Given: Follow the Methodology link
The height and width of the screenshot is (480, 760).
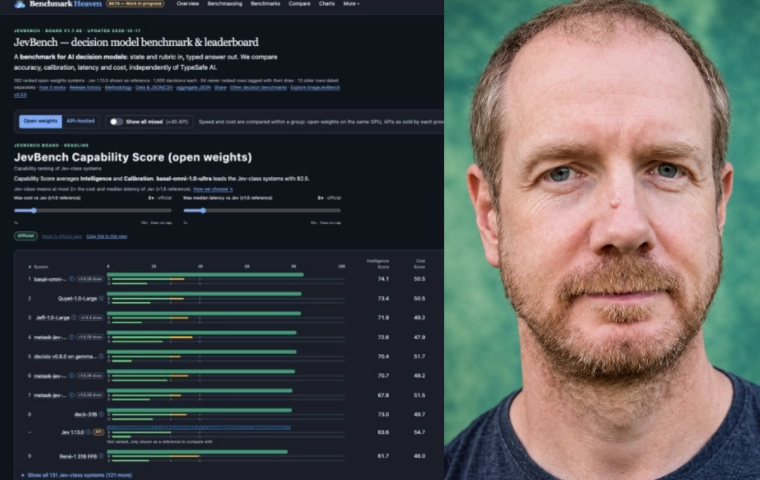Looking at the screenshot, I should coord(118,88).
